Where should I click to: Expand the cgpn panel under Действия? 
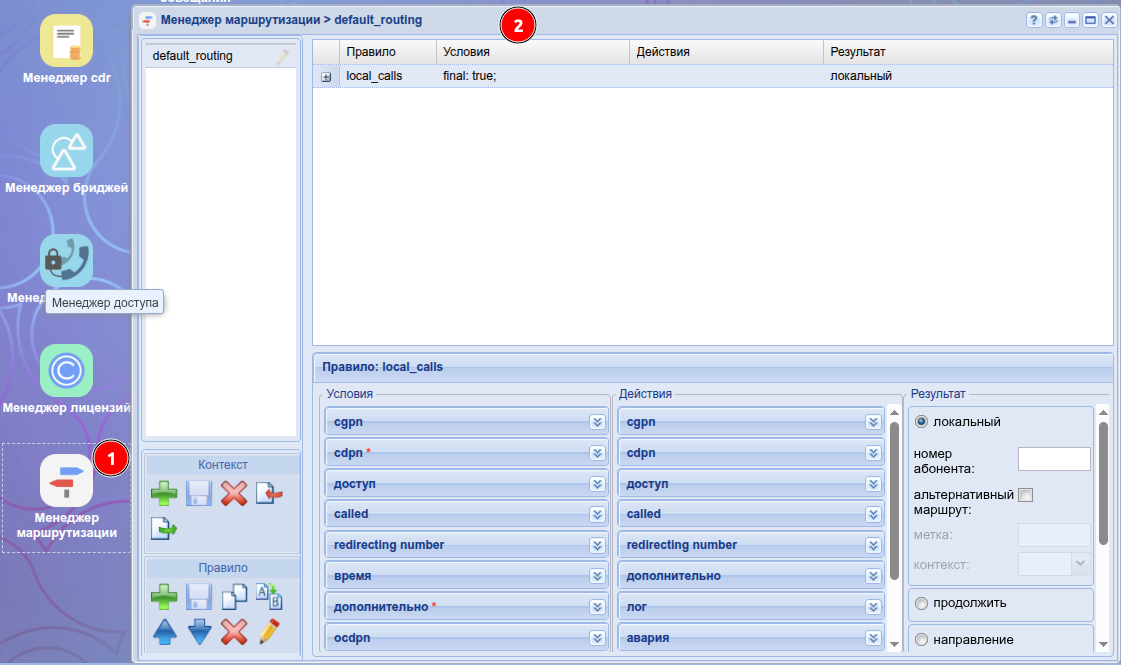873,422
